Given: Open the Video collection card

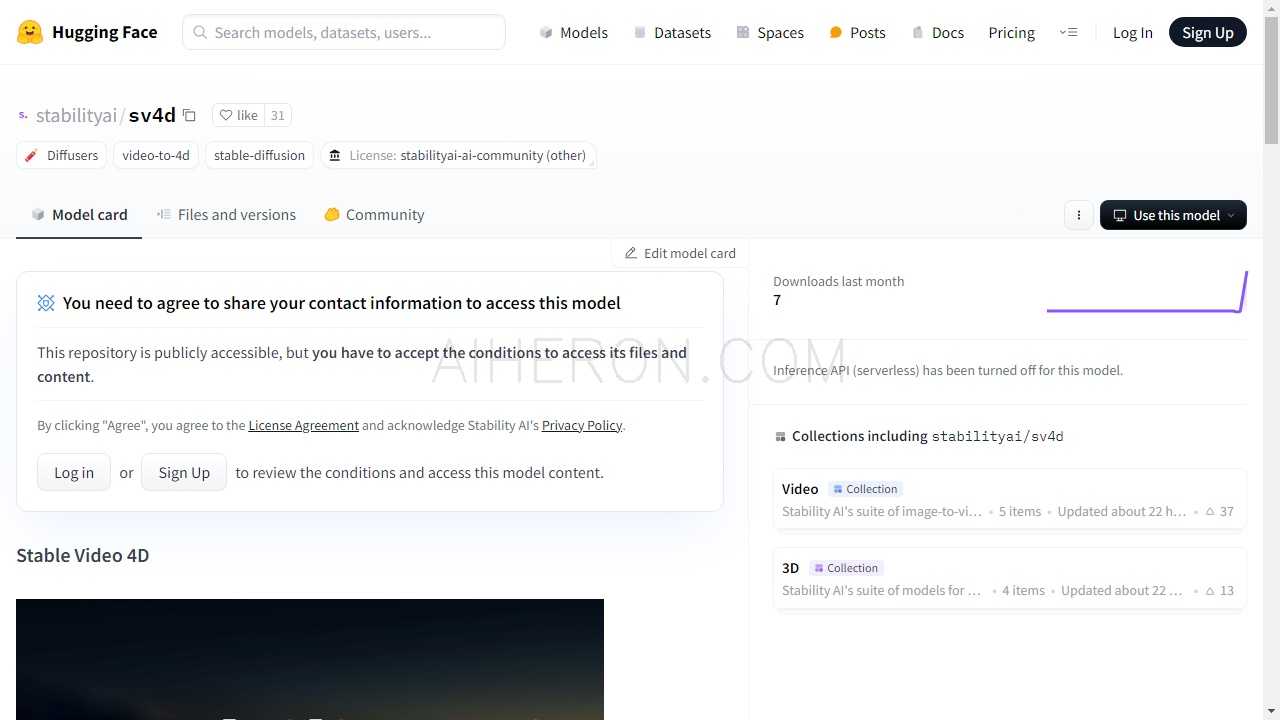Looking at the screenshot, I should (x=1009, y=499).
